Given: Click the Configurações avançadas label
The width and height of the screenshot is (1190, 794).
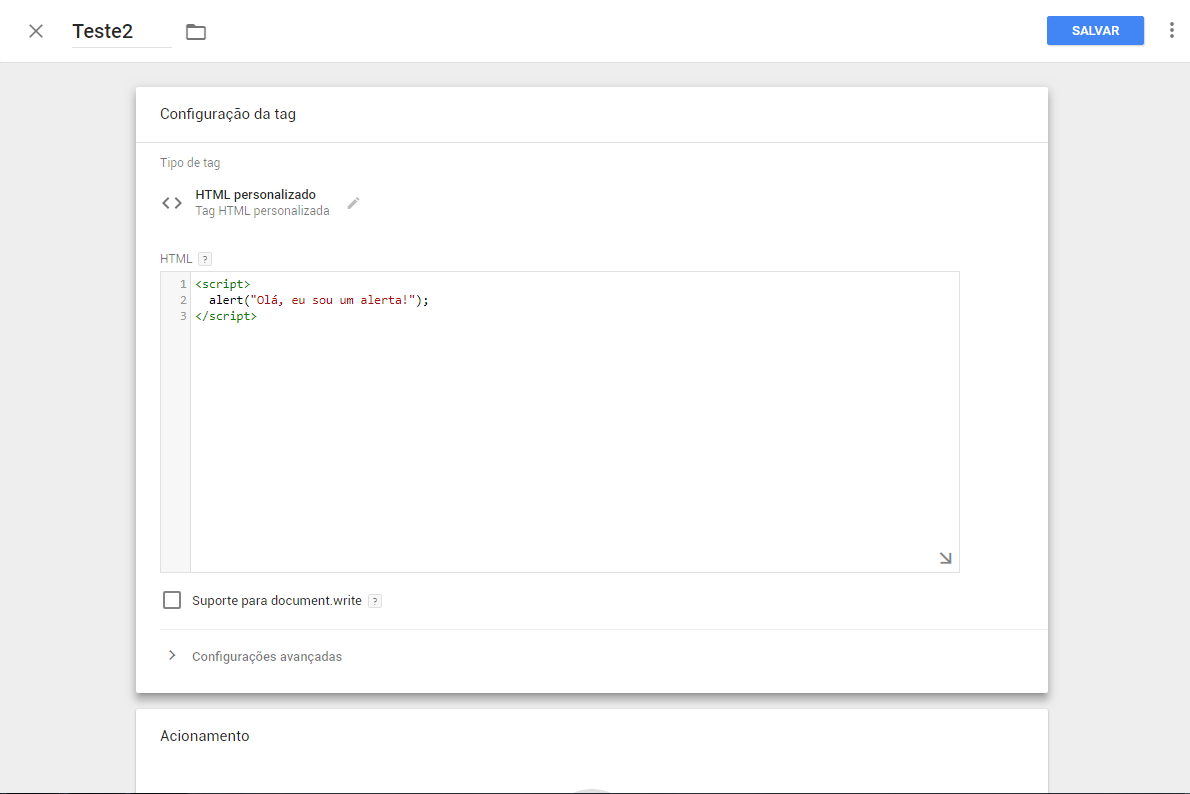Looking at the screenshot, I should coord(267,657).
